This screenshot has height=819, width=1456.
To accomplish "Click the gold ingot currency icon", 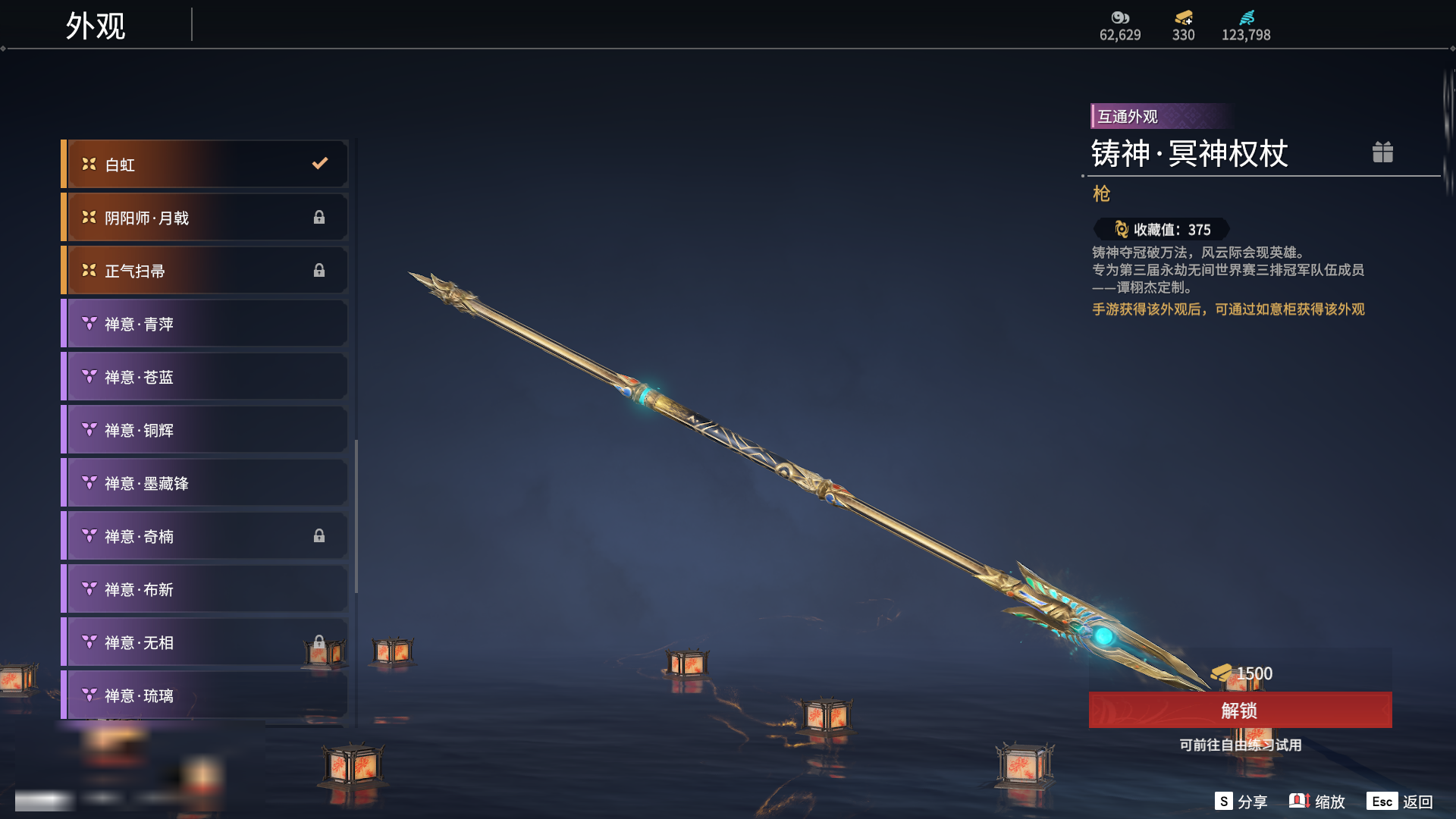I will (x=1183, y=17).
